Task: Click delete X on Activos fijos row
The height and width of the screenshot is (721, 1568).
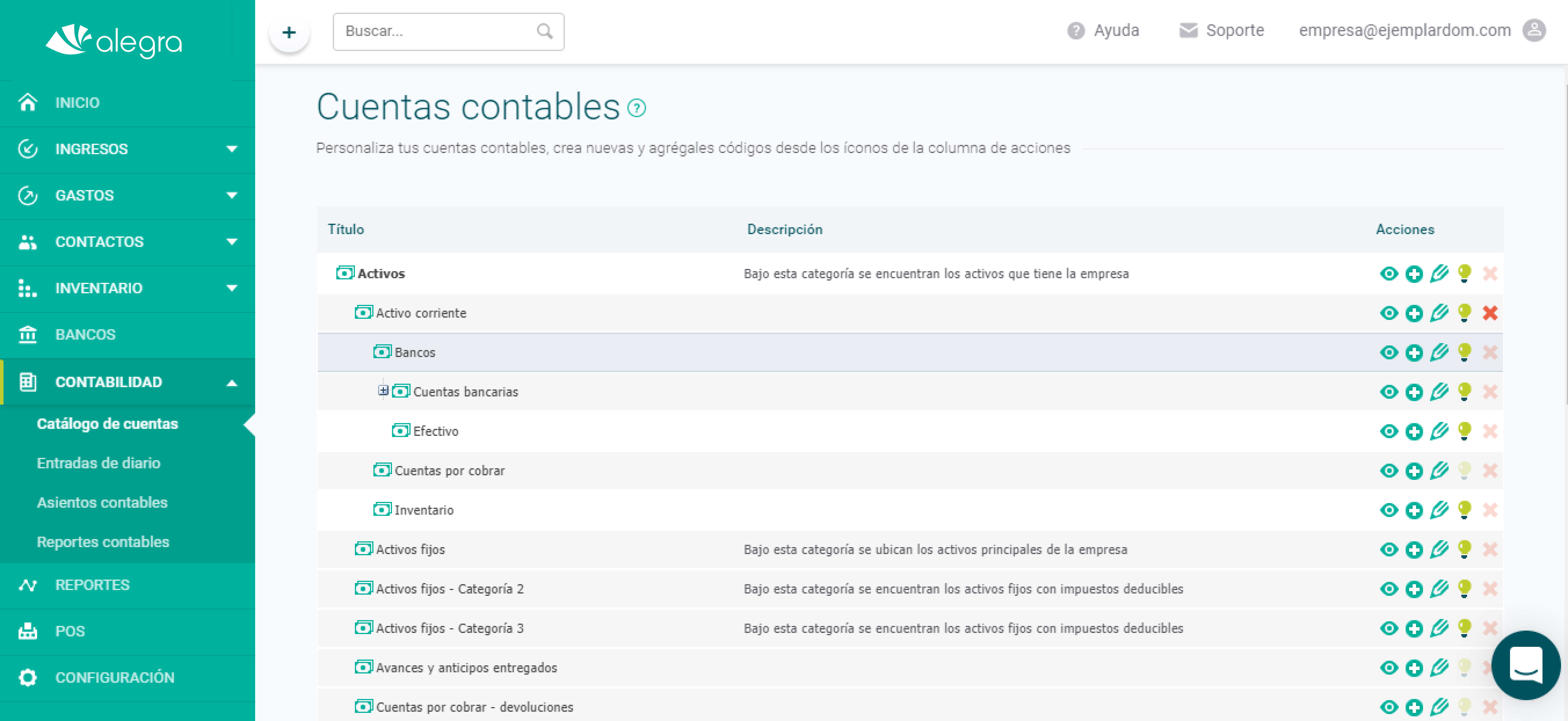Action: point(1490,550)
